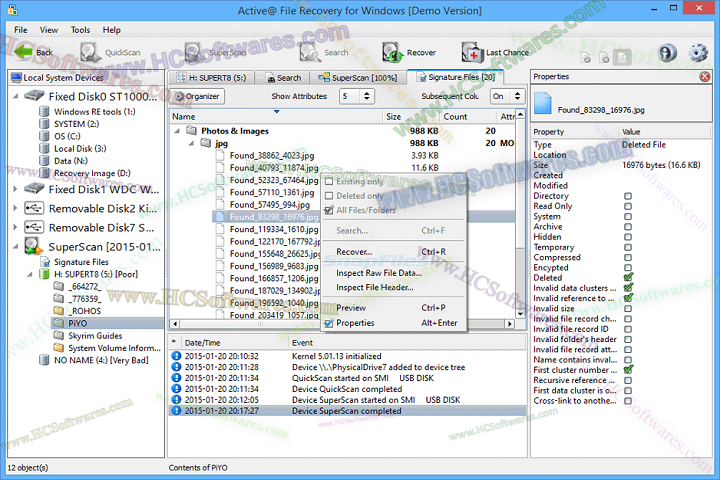The image size is (720, 480).
Task: Select Fixed Disk0 ST1000 drive icon
Action: tap(34, 96)
